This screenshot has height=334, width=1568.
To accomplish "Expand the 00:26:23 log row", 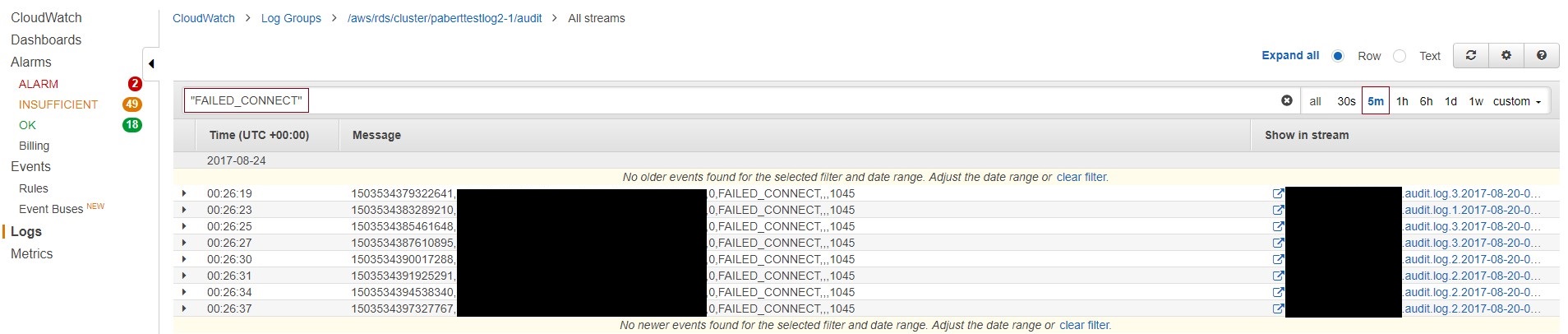I will (x=184, y=210).
